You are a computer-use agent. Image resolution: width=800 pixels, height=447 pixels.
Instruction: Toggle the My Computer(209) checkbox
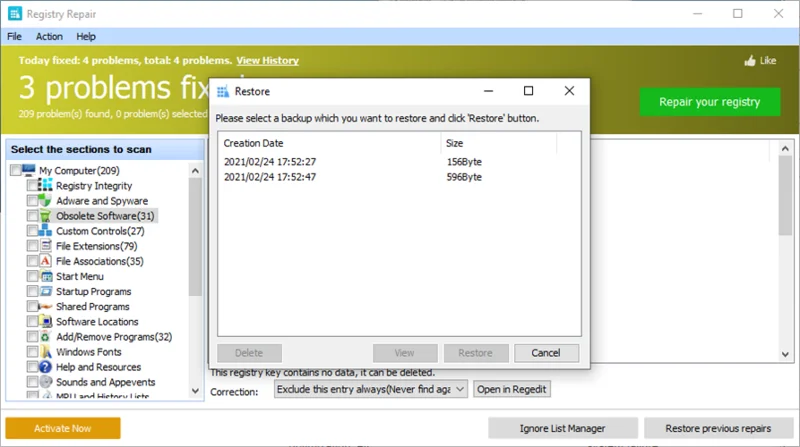16,170
